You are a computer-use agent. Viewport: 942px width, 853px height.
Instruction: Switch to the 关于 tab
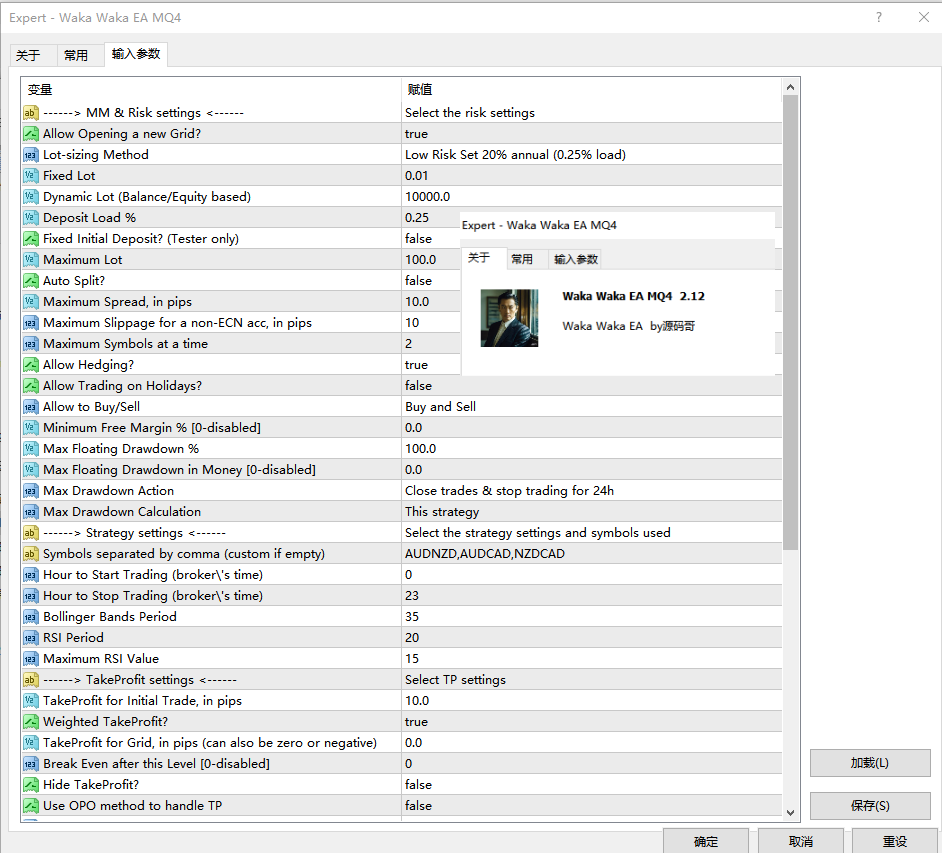[28, 55]
